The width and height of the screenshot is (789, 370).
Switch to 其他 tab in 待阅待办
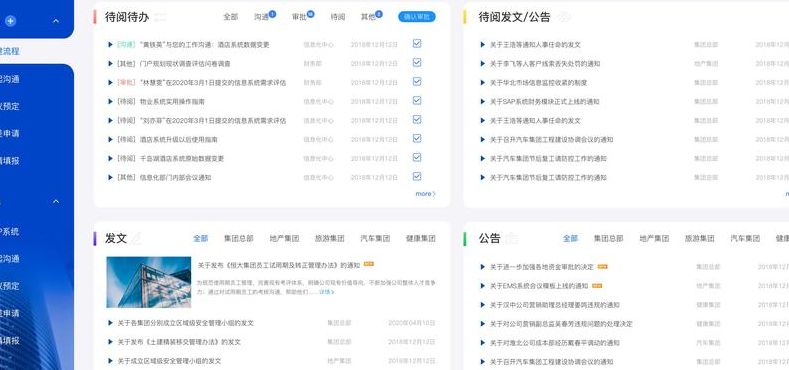pos(368,17)
